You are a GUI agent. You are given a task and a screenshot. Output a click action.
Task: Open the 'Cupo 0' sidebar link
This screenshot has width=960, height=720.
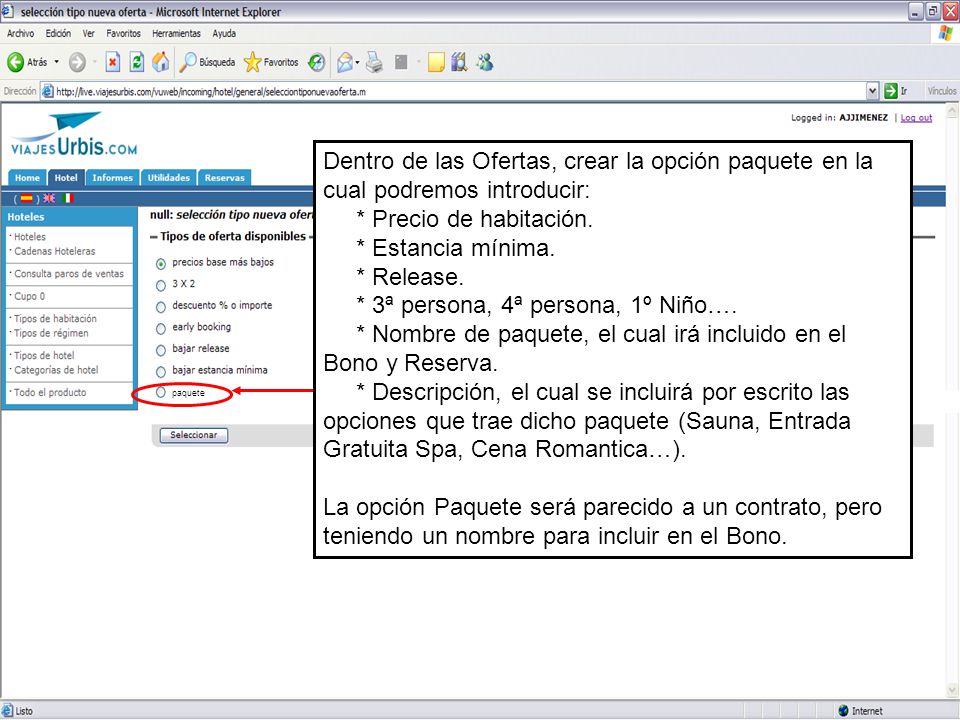pyautogui.click(x=29, y=296)
